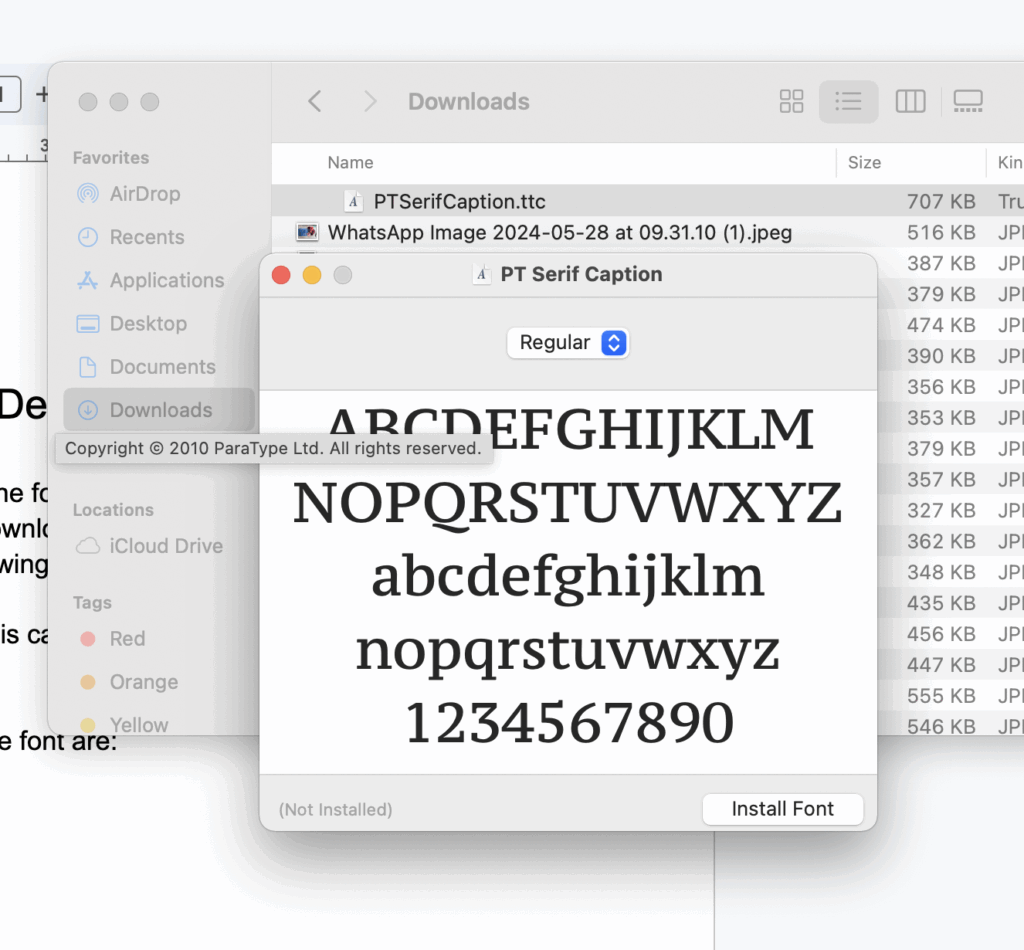
Task: Select the Orange tag
Action: coord(143,682)
